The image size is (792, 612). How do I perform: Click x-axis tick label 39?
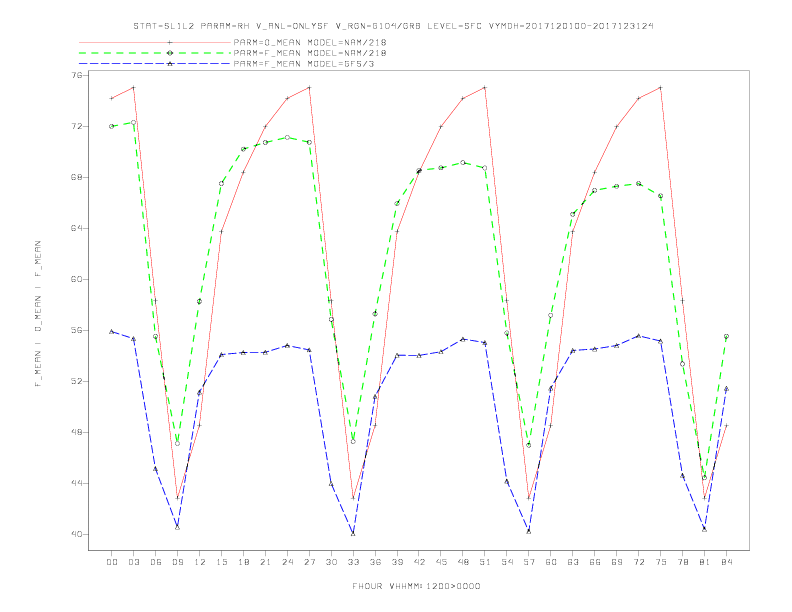[x=397, y=562]
